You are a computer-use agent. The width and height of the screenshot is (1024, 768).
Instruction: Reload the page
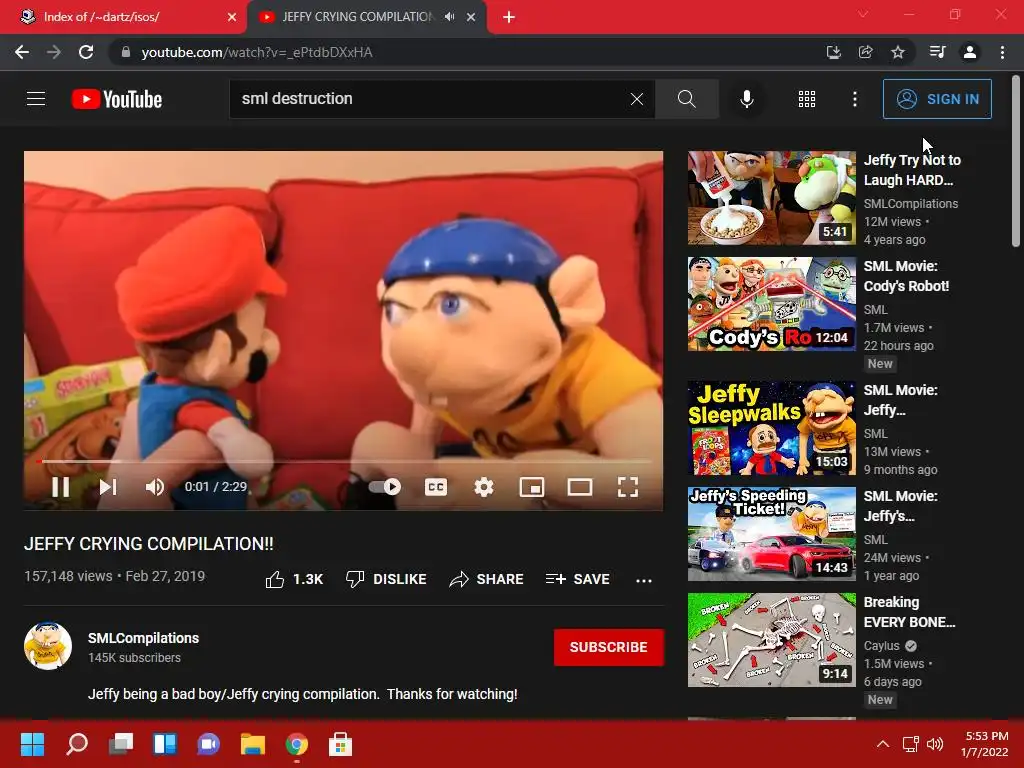point(86,52)
